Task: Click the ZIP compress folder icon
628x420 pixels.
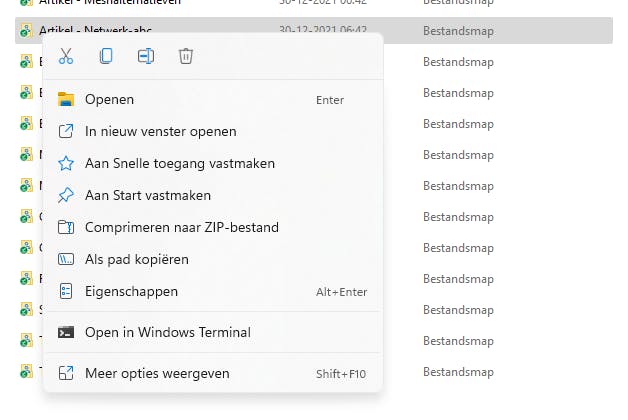Action: (66, 227)
